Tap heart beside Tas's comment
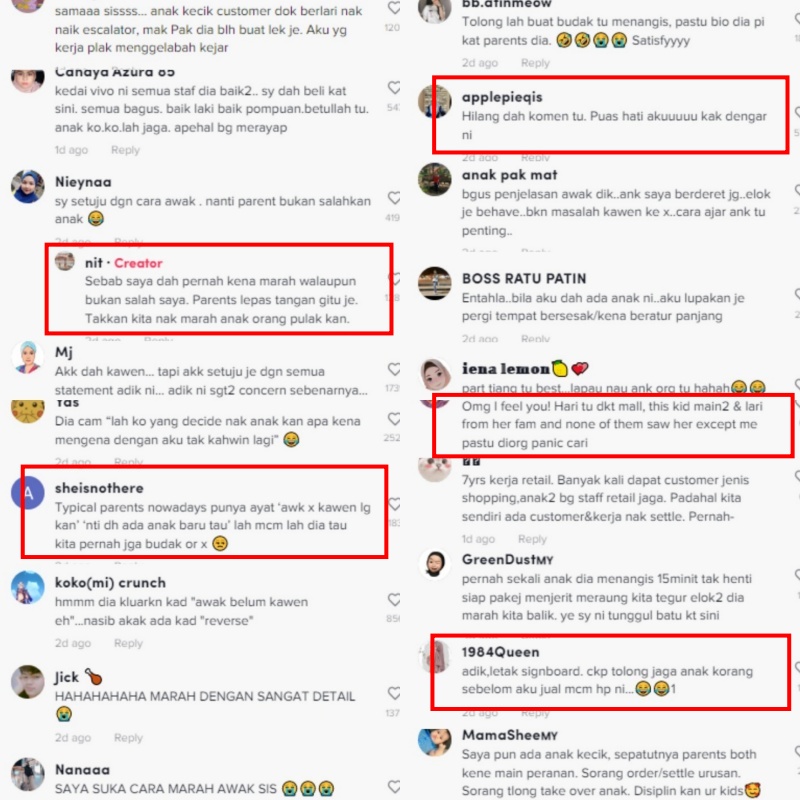The width and height of the screenshot is (800, 800). (394, 419)
